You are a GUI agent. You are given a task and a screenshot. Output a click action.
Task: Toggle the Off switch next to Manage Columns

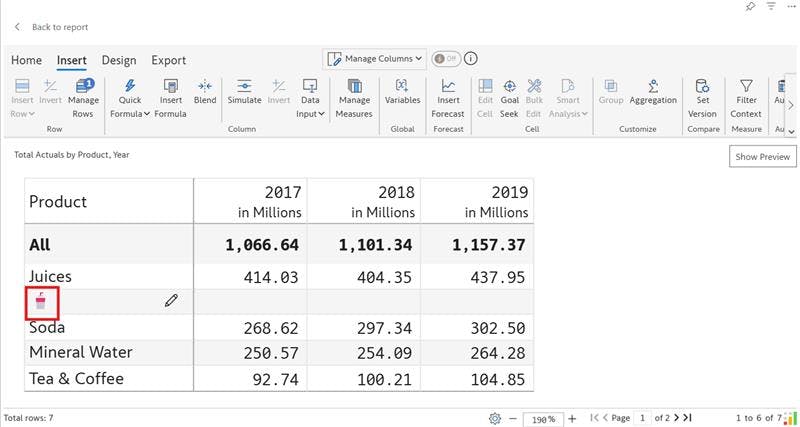(x=445, y=59)
